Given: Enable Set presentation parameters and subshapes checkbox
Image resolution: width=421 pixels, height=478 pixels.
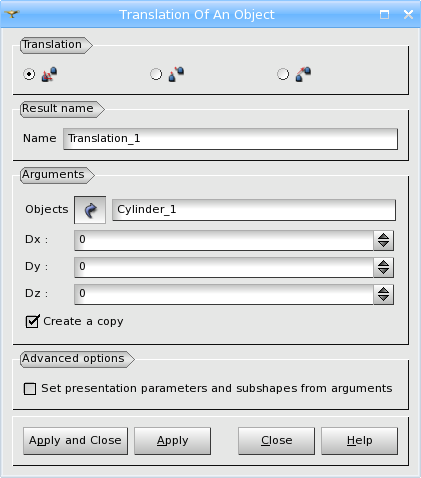Looking at the screenshot, I should tap(30, 389).
